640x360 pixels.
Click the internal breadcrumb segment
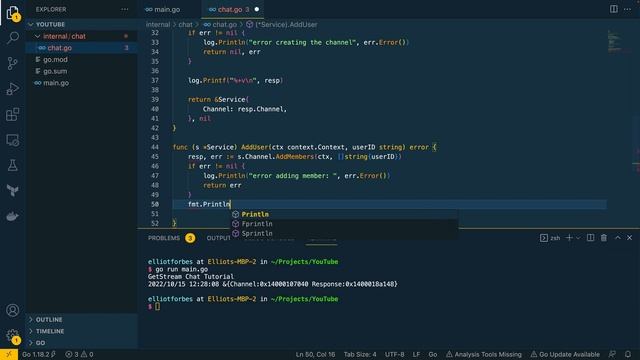(158, 24)
